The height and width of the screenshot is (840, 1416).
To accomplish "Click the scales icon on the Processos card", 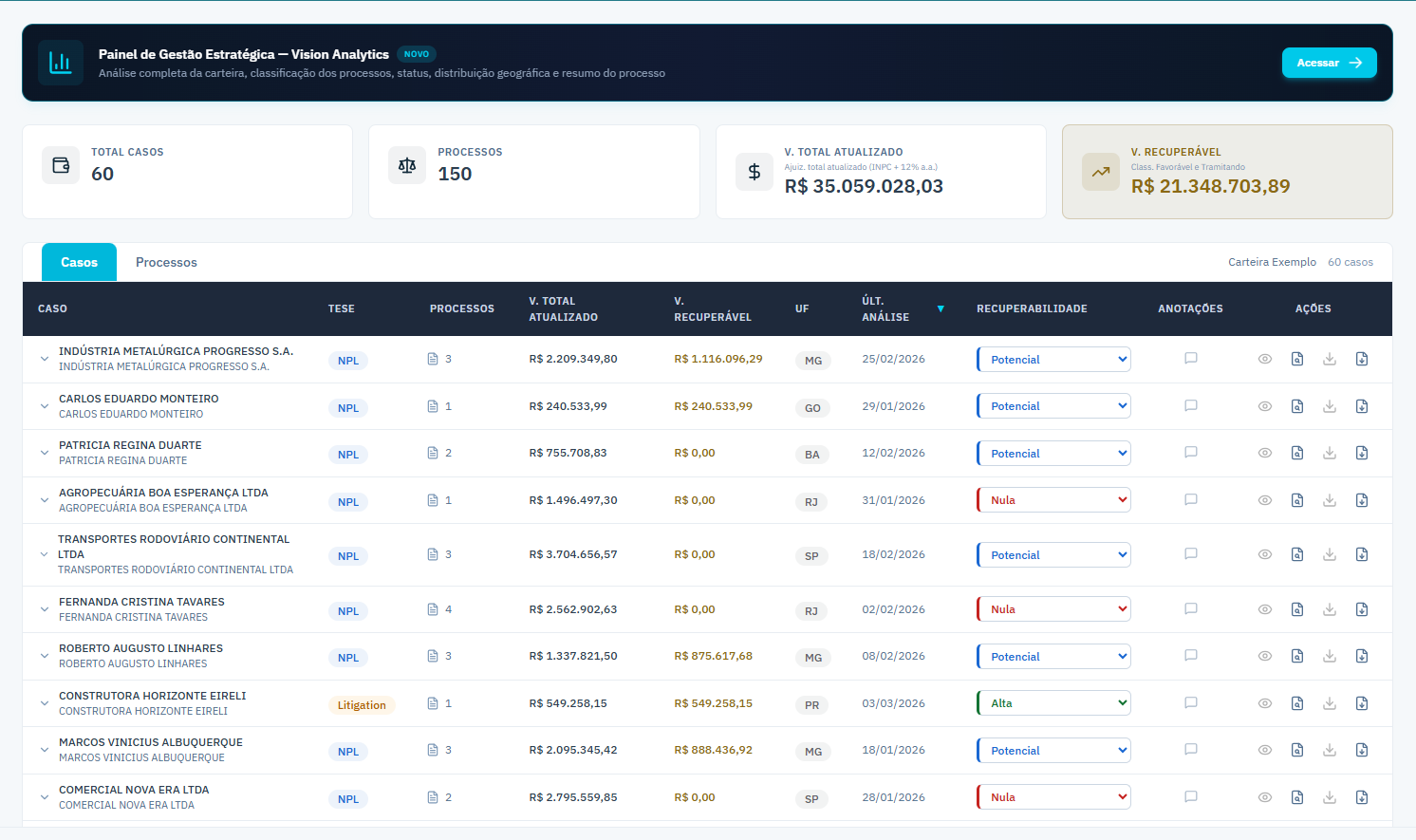I will (x=407, y=164).
